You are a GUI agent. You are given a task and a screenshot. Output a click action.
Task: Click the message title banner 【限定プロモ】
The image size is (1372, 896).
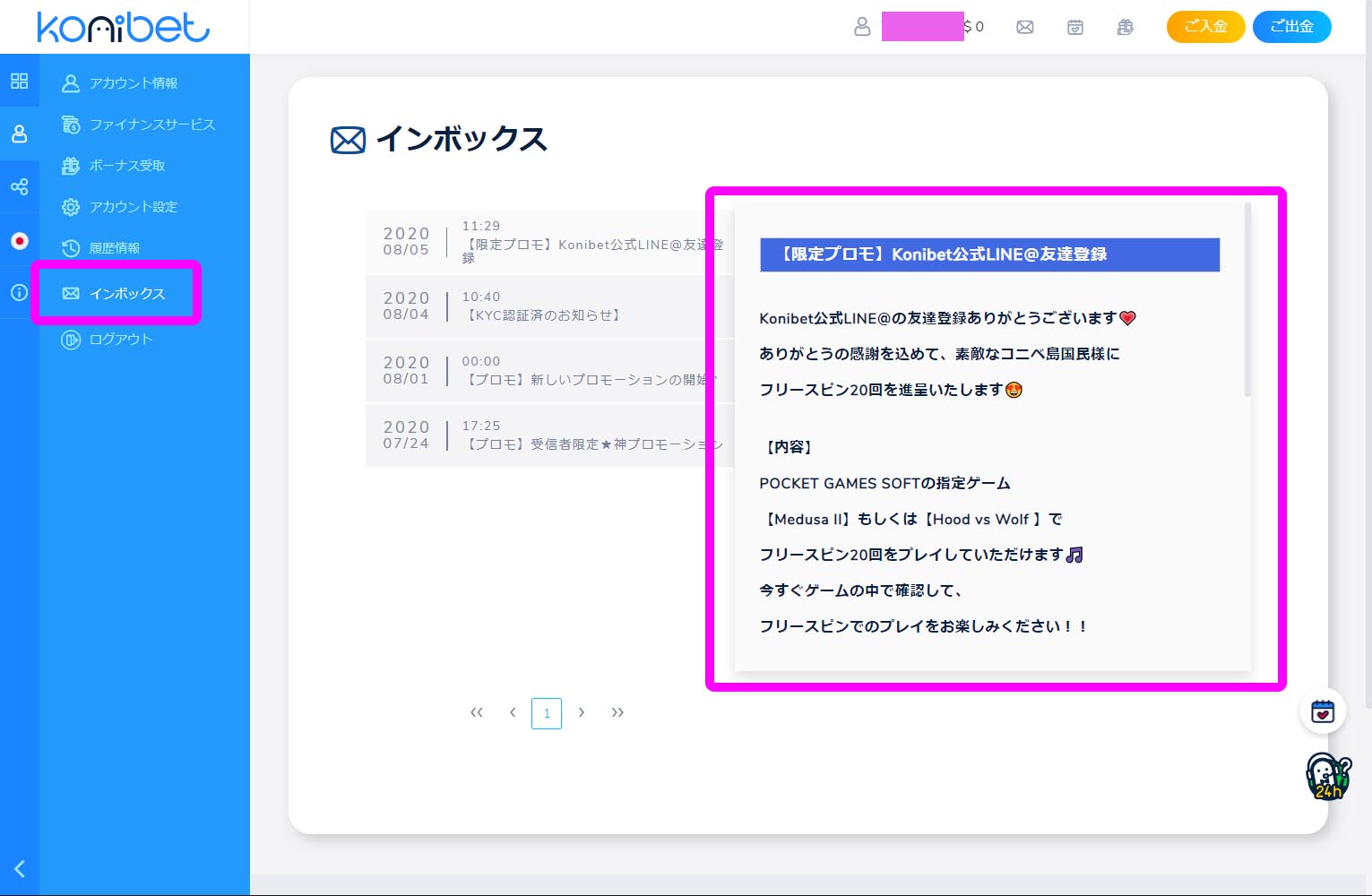click(x=989, y=254)
